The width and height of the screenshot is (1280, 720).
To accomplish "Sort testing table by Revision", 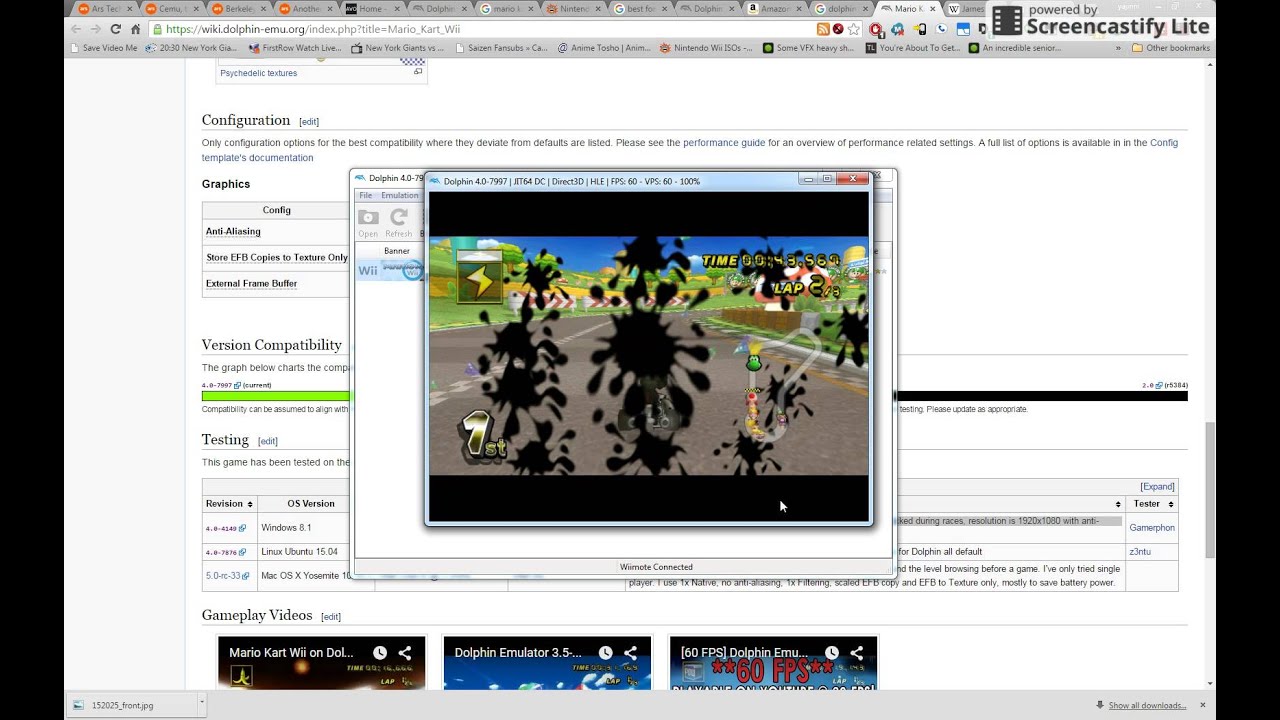I will click(x=229, y=504).
